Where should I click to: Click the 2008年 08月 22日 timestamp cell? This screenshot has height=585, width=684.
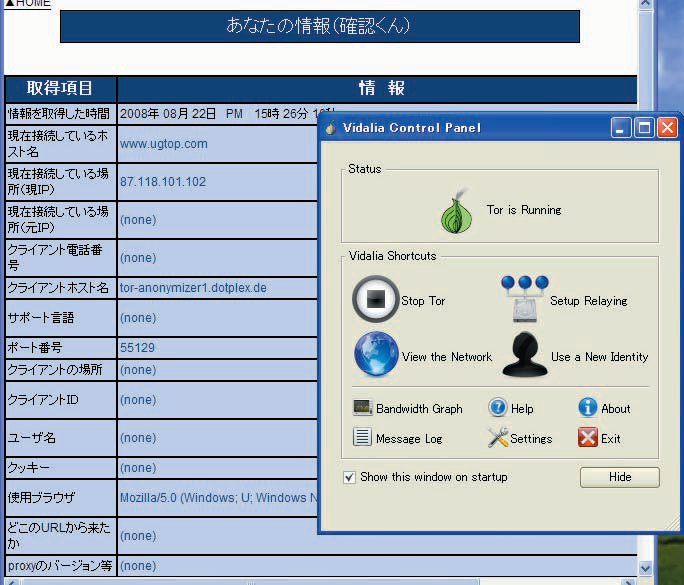pos(218,114)
